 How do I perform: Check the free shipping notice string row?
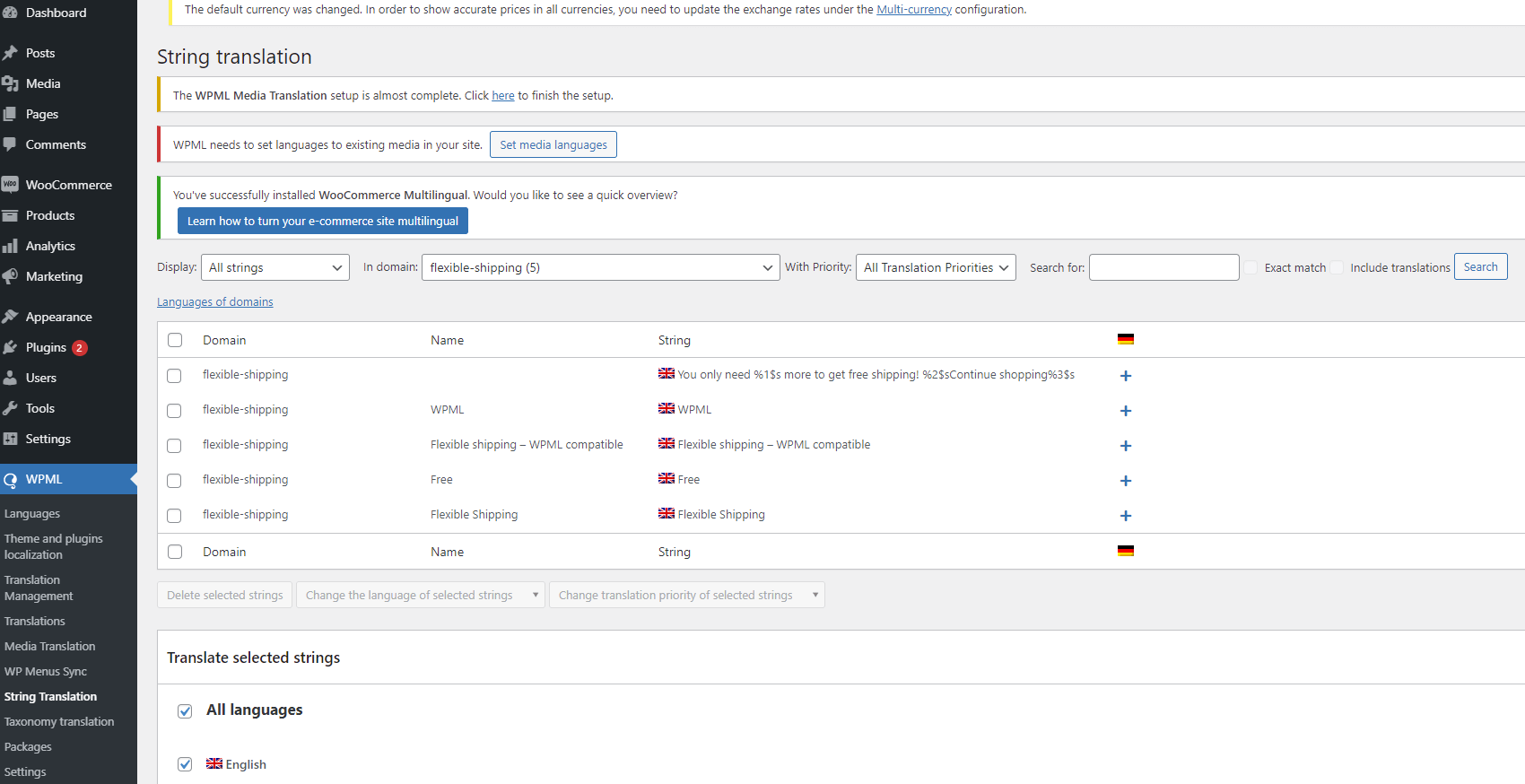[174, 376]
